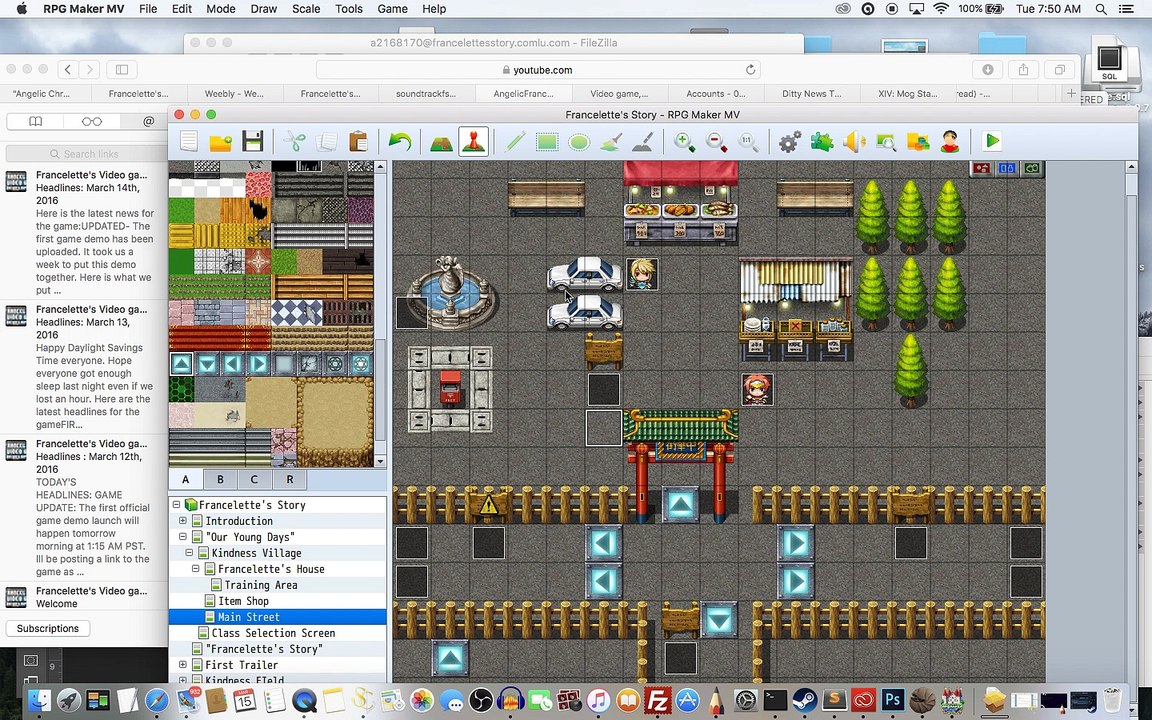Zoom out on the map
Viewport: 1152px width, 720px height.
coord(716,141)
